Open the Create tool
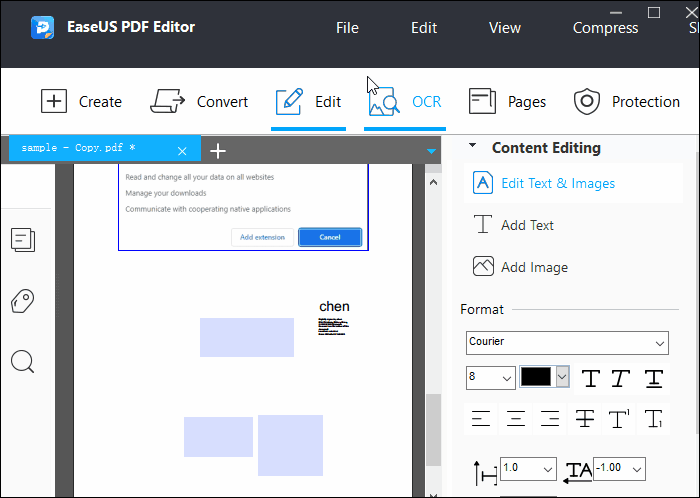 81,102
